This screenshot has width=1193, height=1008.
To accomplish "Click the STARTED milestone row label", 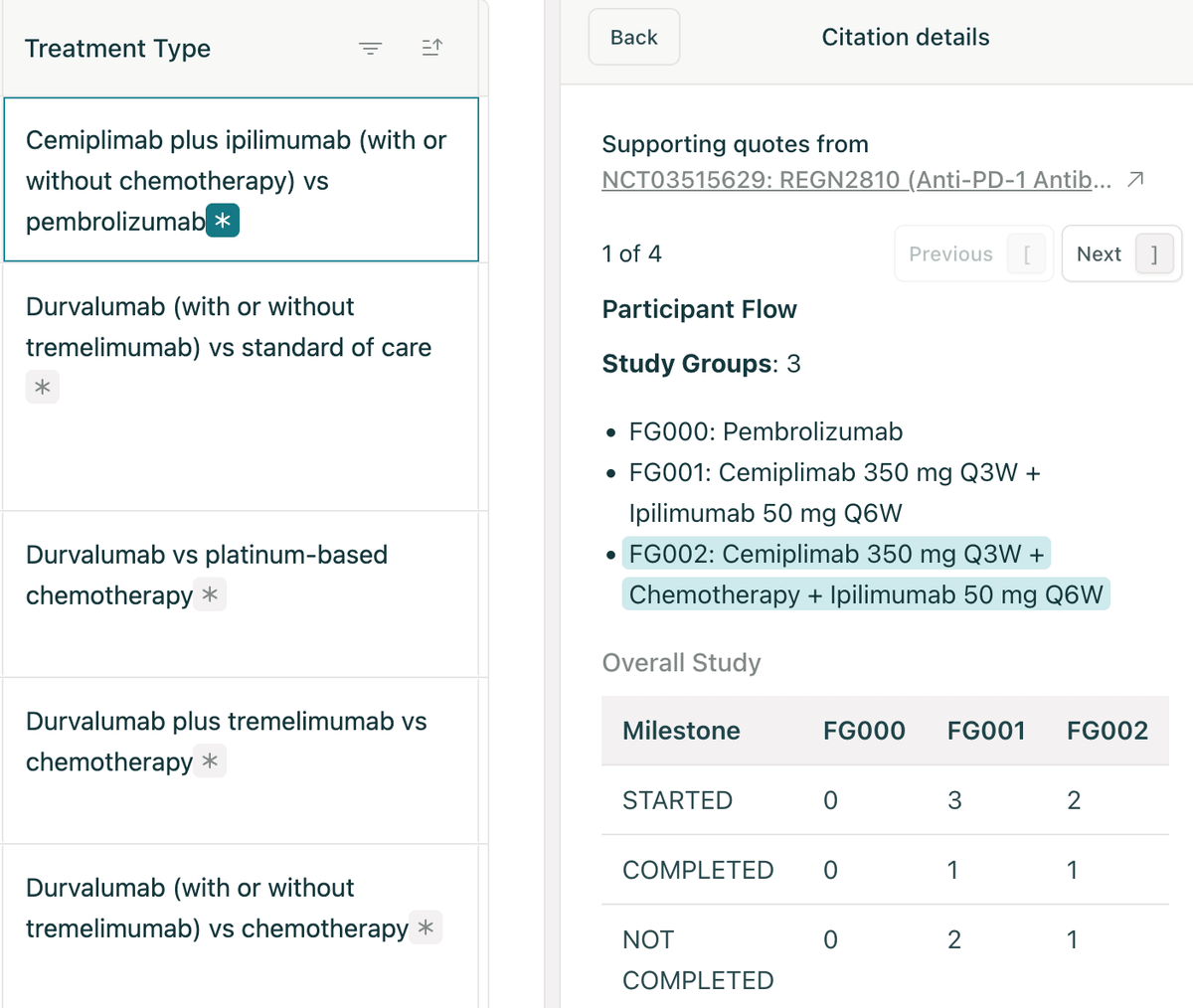I will click(677, 800).
